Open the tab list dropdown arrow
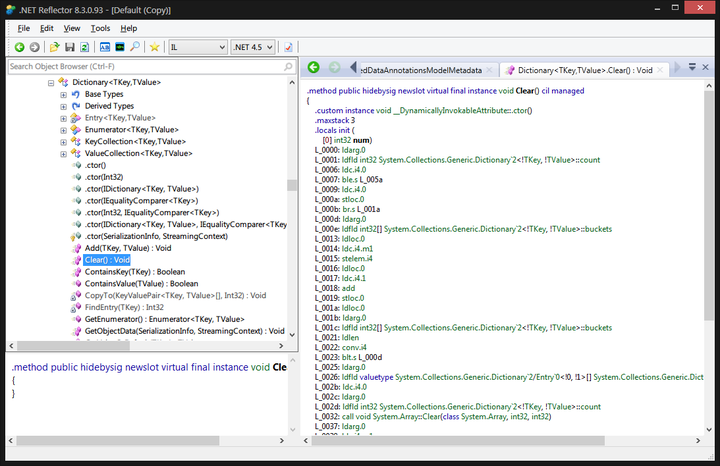720x466 pixels. (x=691, y=68)
